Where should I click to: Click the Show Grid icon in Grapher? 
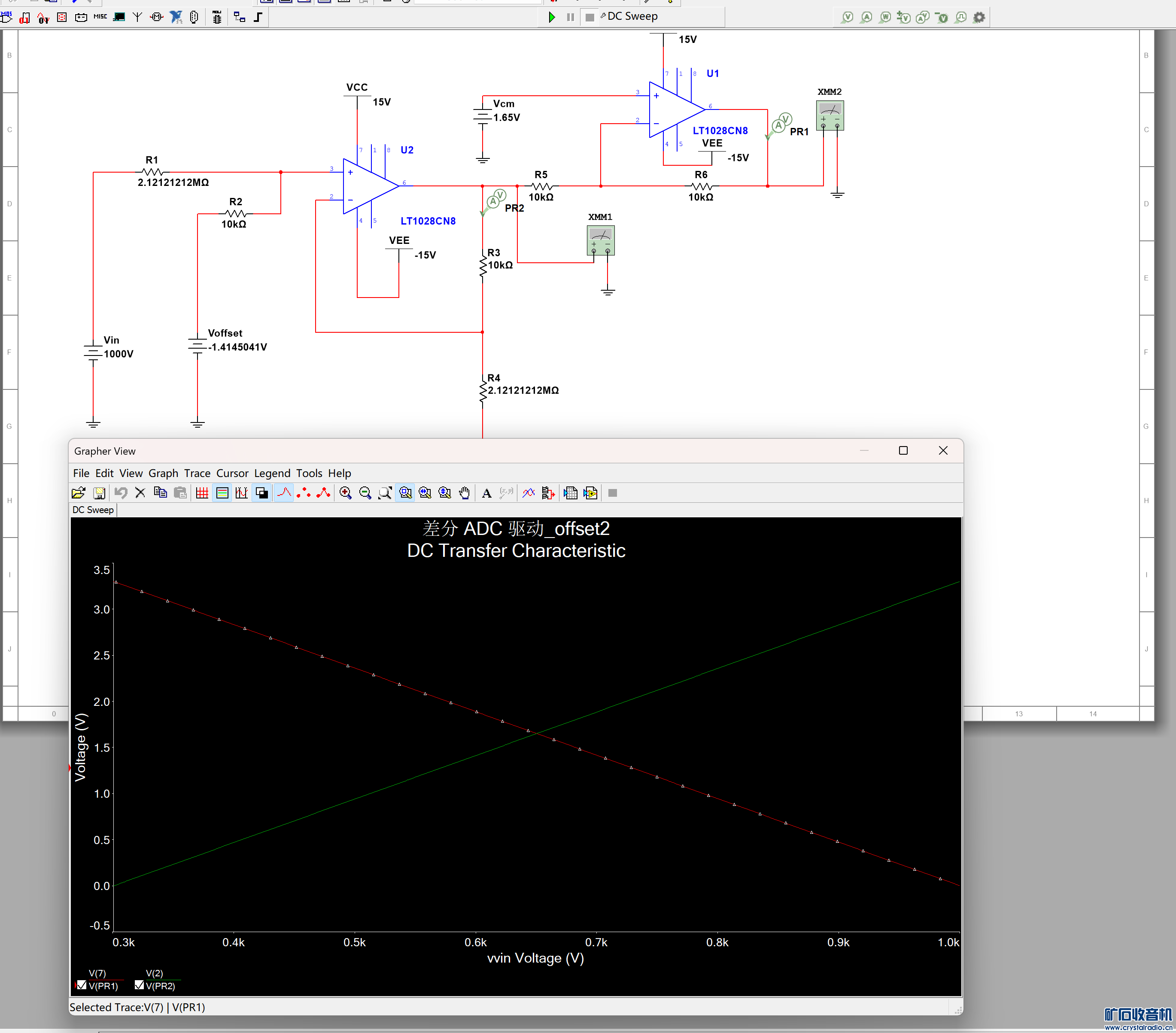tap(202, 493)
